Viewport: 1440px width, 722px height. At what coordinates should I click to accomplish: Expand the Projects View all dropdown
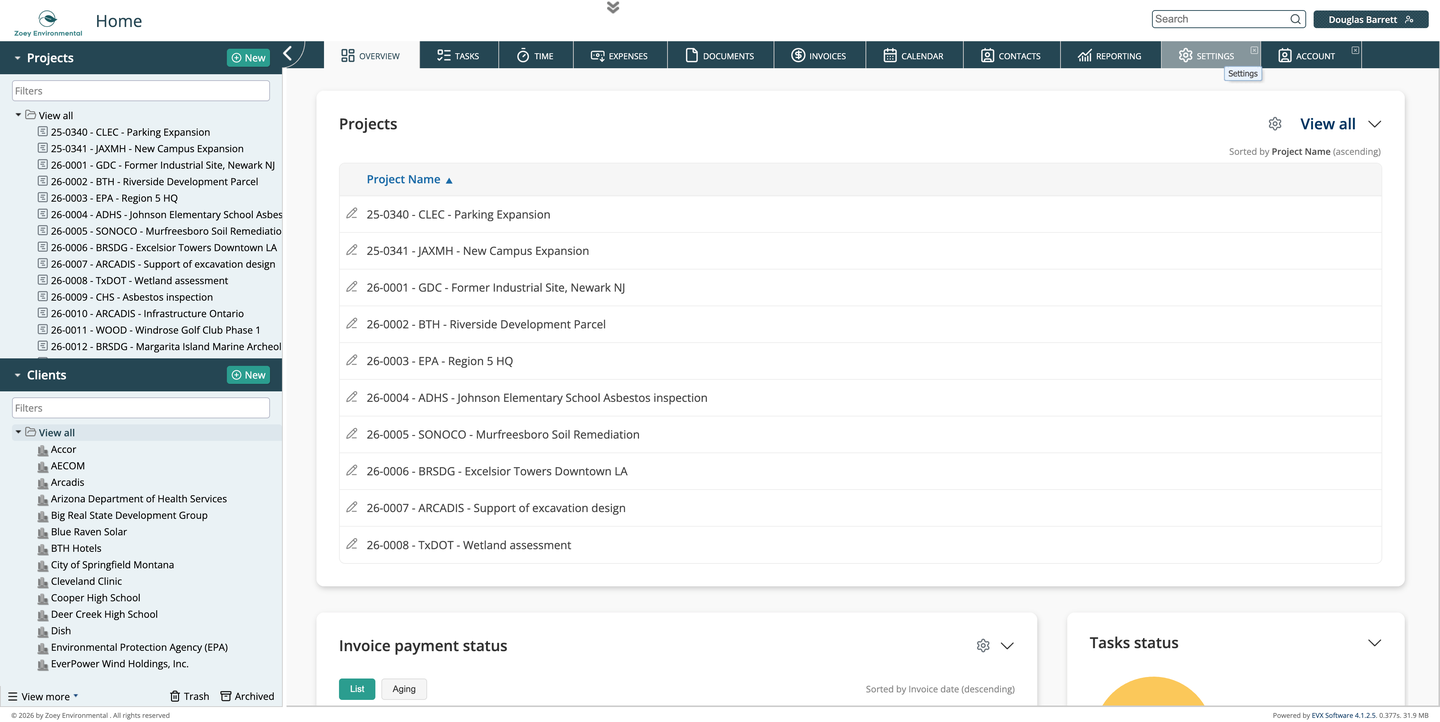point(1374,124)
